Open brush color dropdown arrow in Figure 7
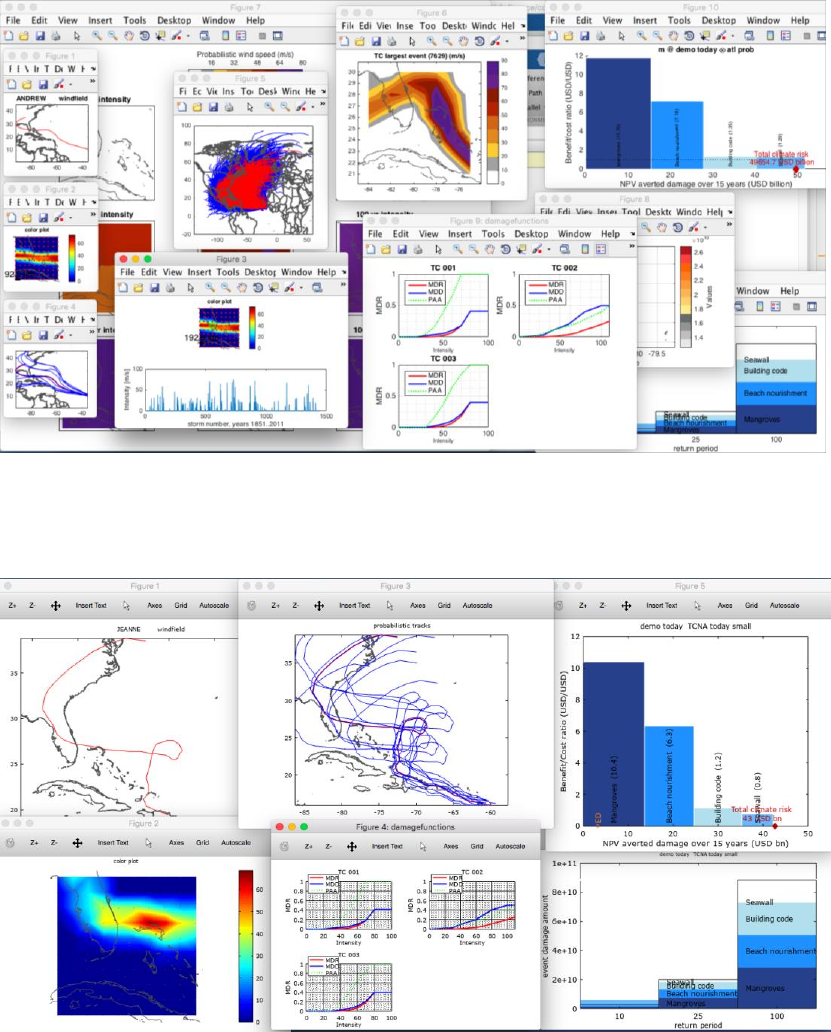This screenshot has height=1032, width=831. pos(188,36)
